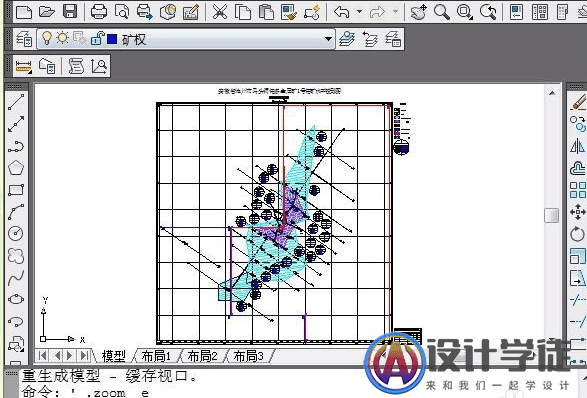Jump to last layout tab arrow
Image resolution: width=587 pixels, height=398 pixels.
pyautogui.click(x=85, y=355)
